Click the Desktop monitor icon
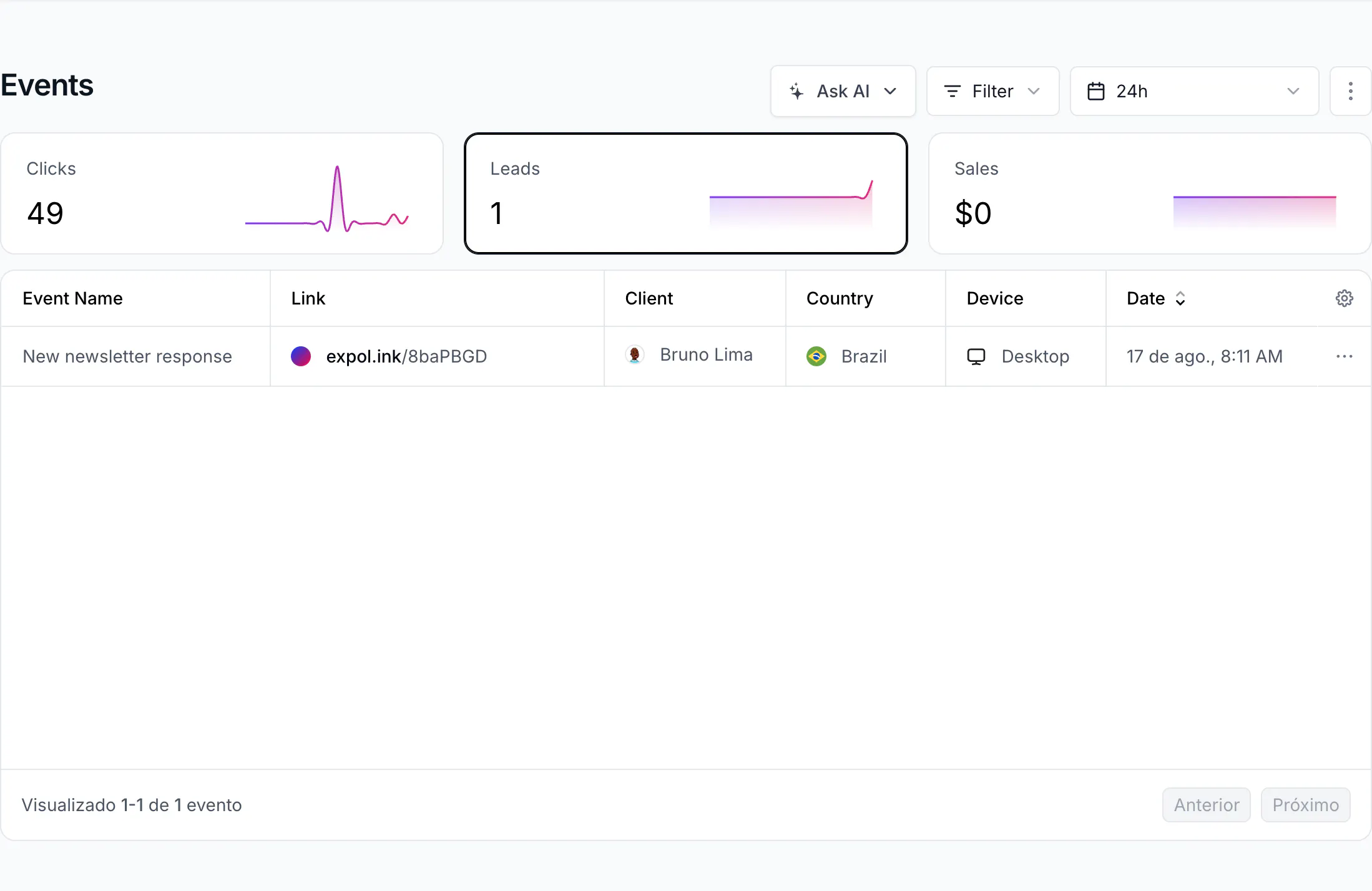The height and width of the screenshot is (891, 1372). pyautogui.click(x=976, y=356)
